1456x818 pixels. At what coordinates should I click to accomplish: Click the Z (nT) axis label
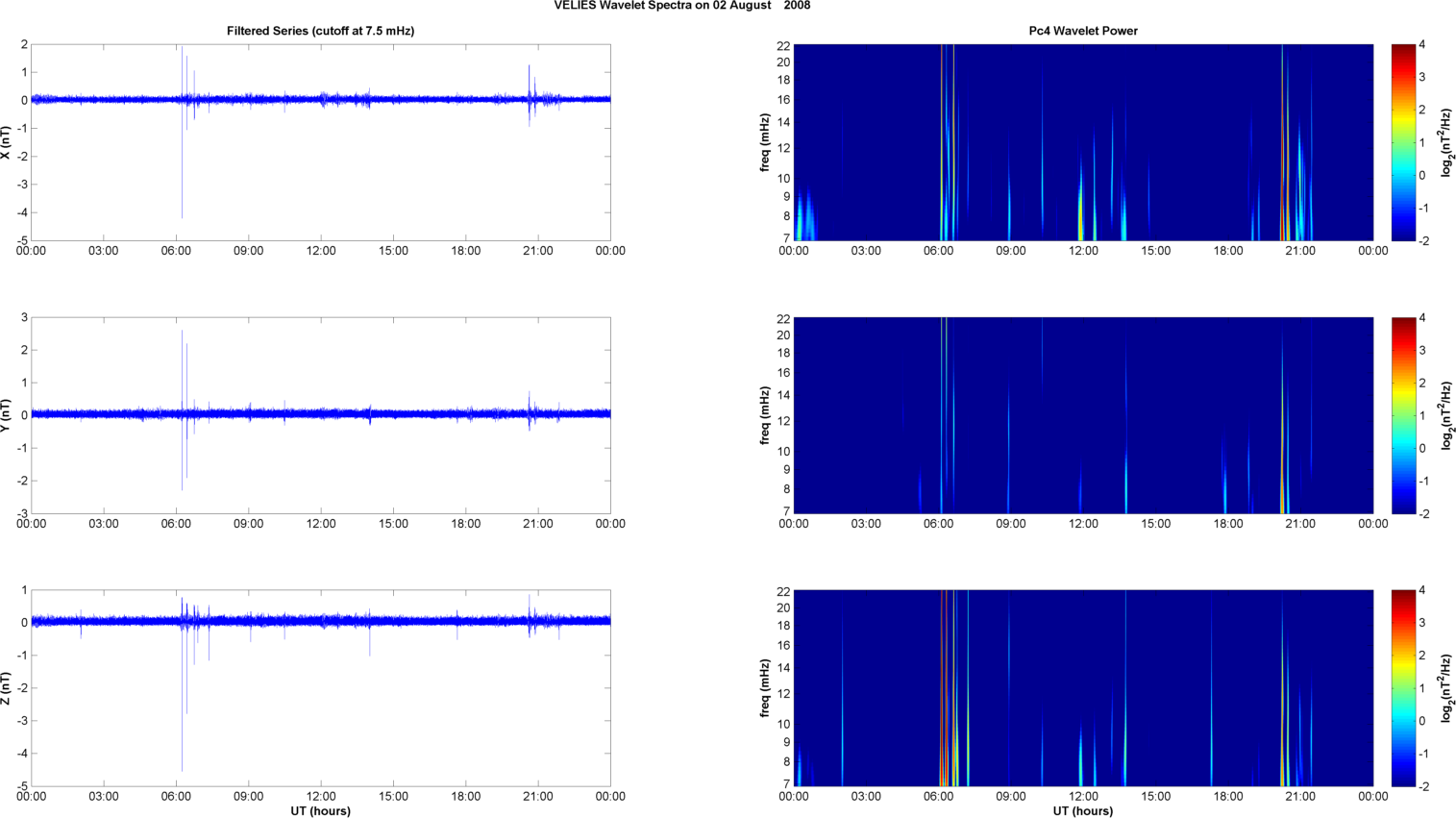click(x=6, y=688)
